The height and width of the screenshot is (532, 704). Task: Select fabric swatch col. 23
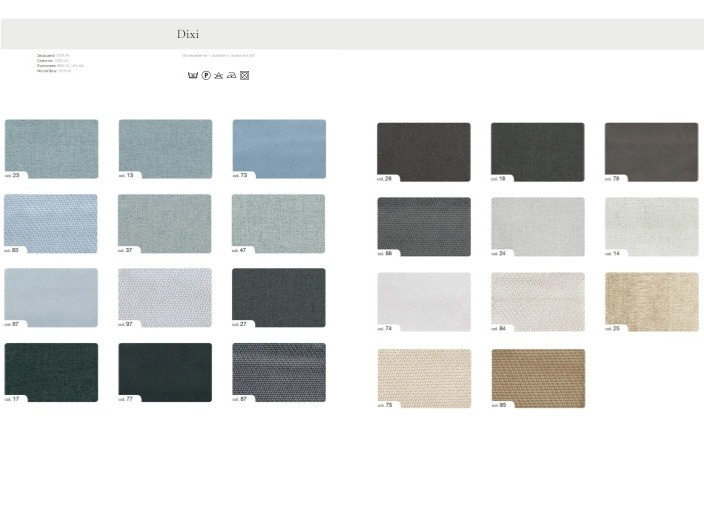[51, 148]
